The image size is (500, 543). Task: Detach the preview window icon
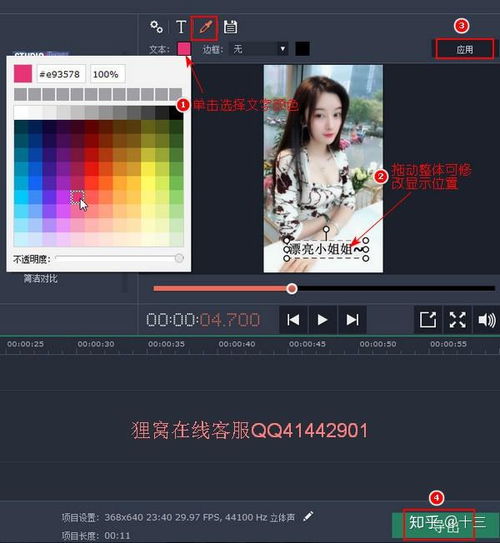tap(428, 320)
